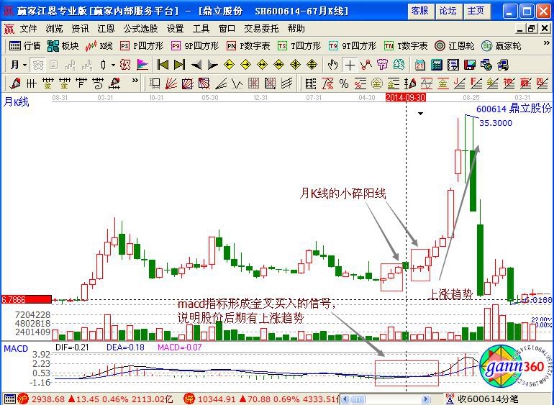
Task: Open the 江恩 menu
Action: pos(106,29)
